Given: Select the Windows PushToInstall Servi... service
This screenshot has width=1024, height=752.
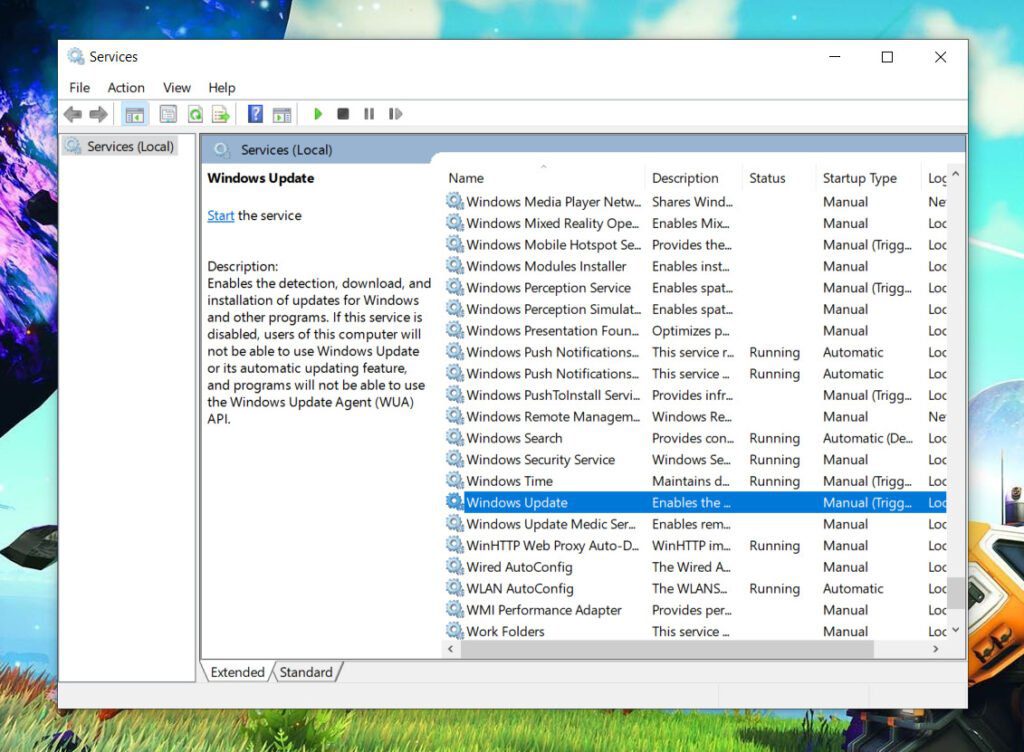Looking at the screenshot, I should [x=553, y=395].
